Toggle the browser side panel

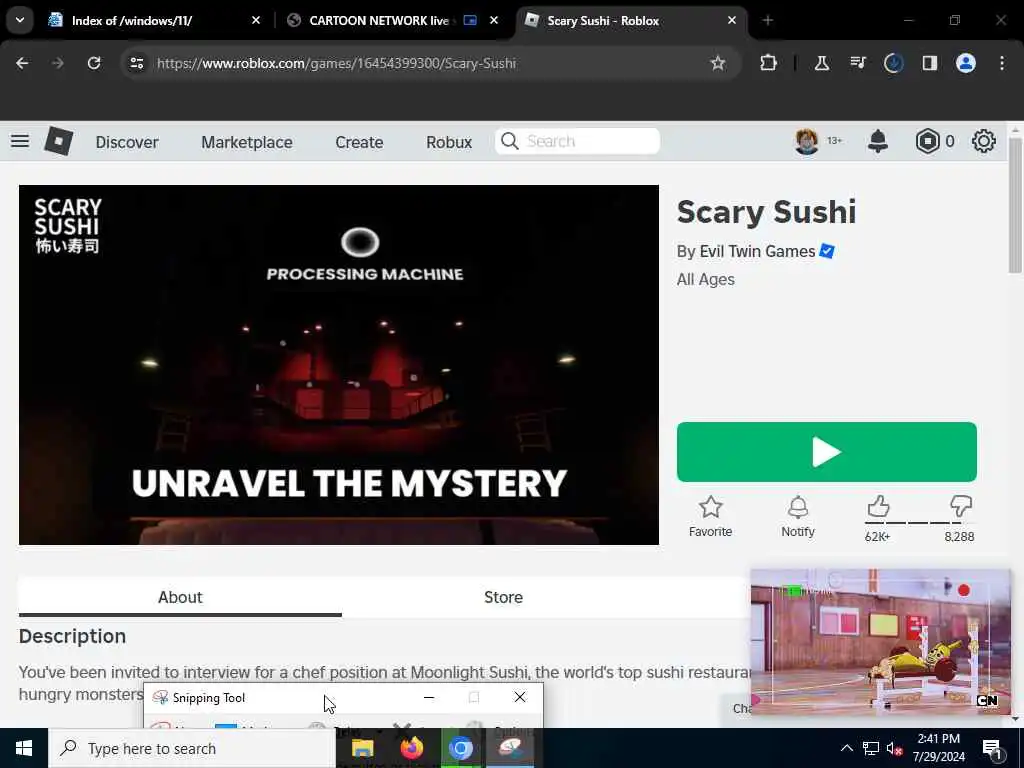(929, 63)
